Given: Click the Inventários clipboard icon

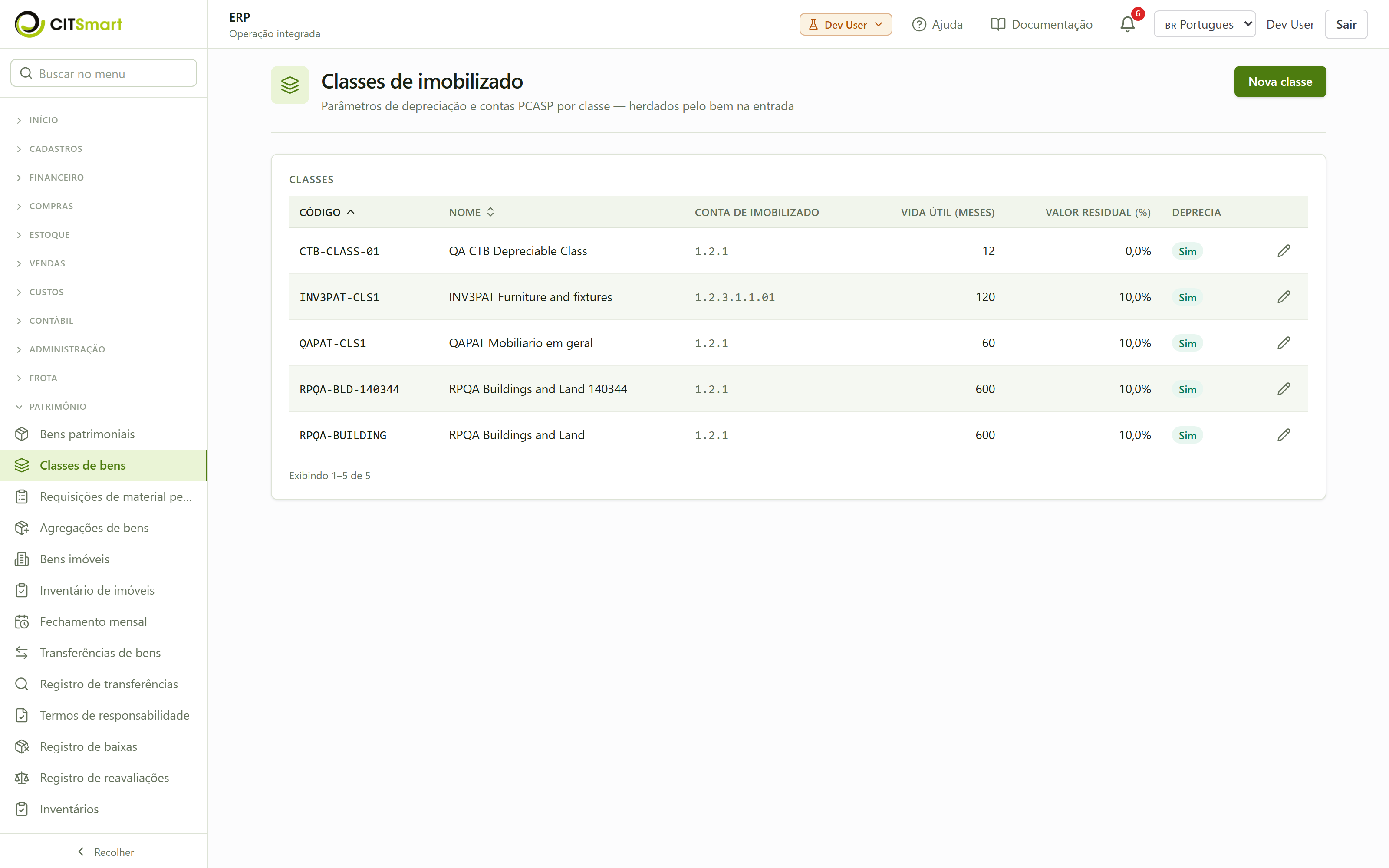Looking at the screenshot, I should pyautogui.click(x=22, y=809).
